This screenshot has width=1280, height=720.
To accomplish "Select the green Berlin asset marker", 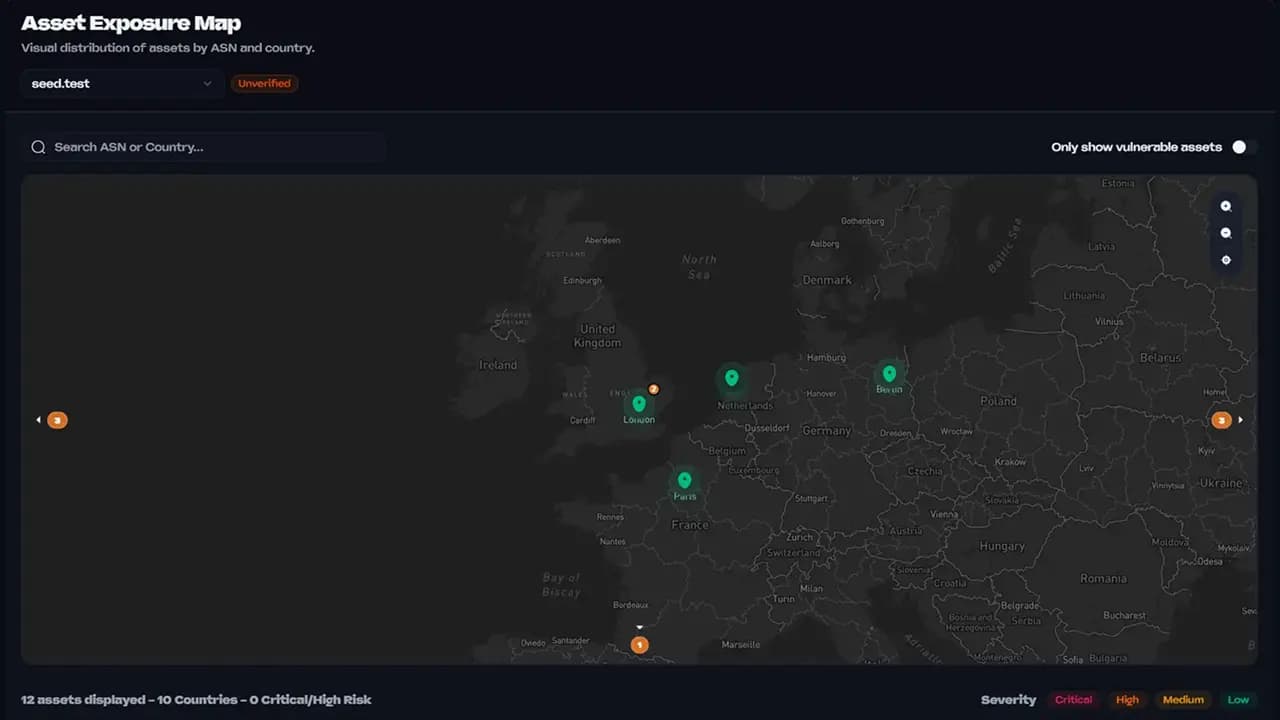I will pyautogui.click(x=888, y=374).
